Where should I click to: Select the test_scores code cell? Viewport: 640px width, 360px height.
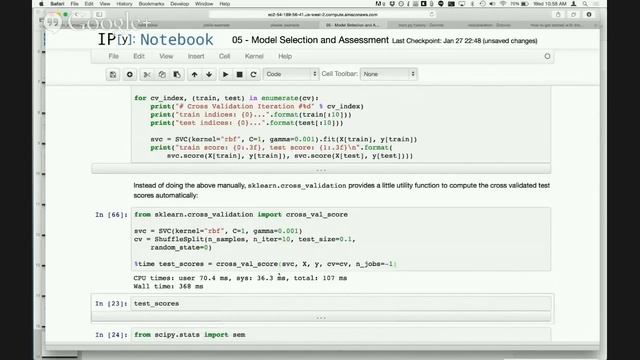click(x=341, y=304)
